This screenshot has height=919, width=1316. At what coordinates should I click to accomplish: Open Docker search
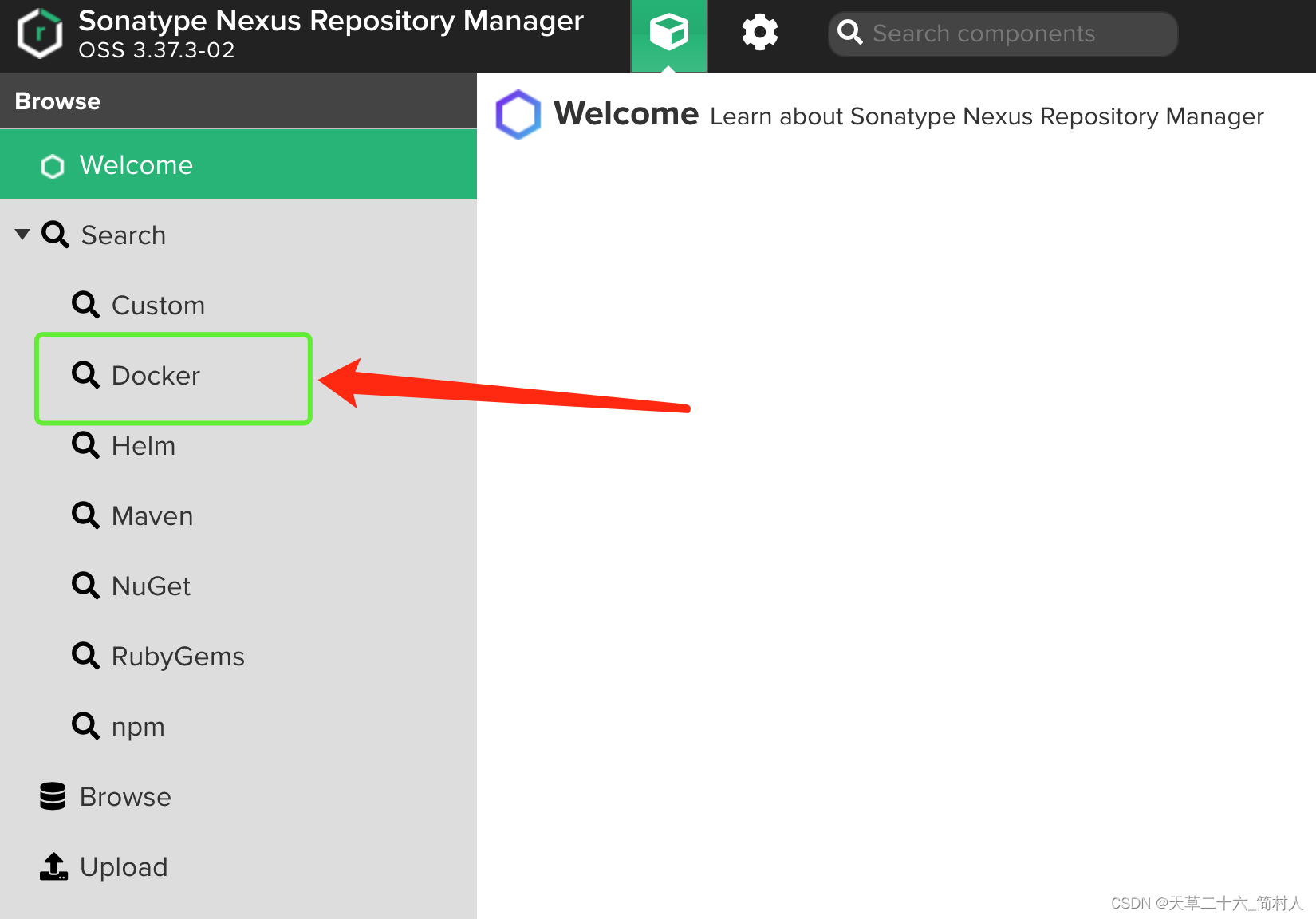pyautogui.click(x=156, y=376)
